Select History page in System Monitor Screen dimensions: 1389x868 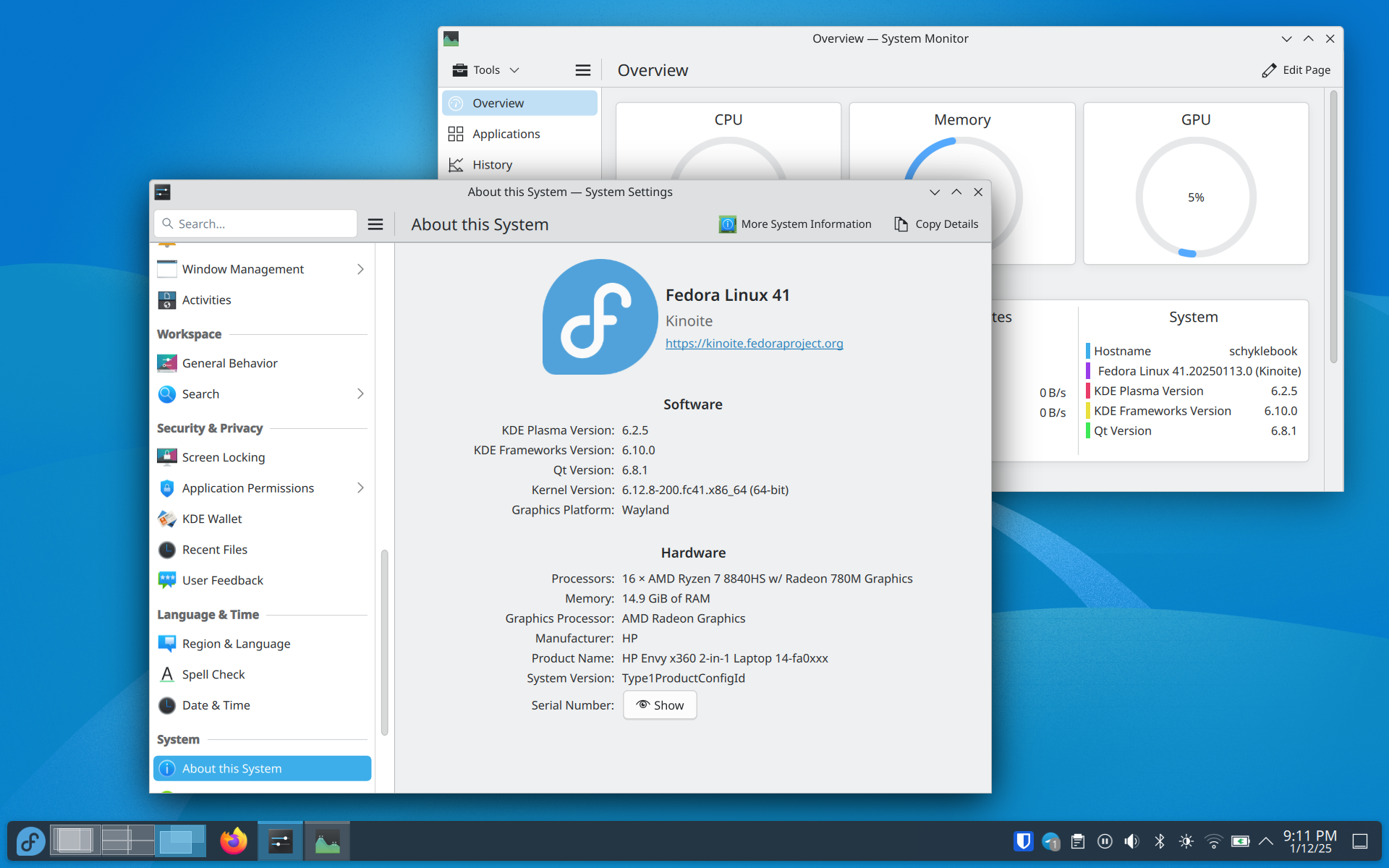(519, 165)
